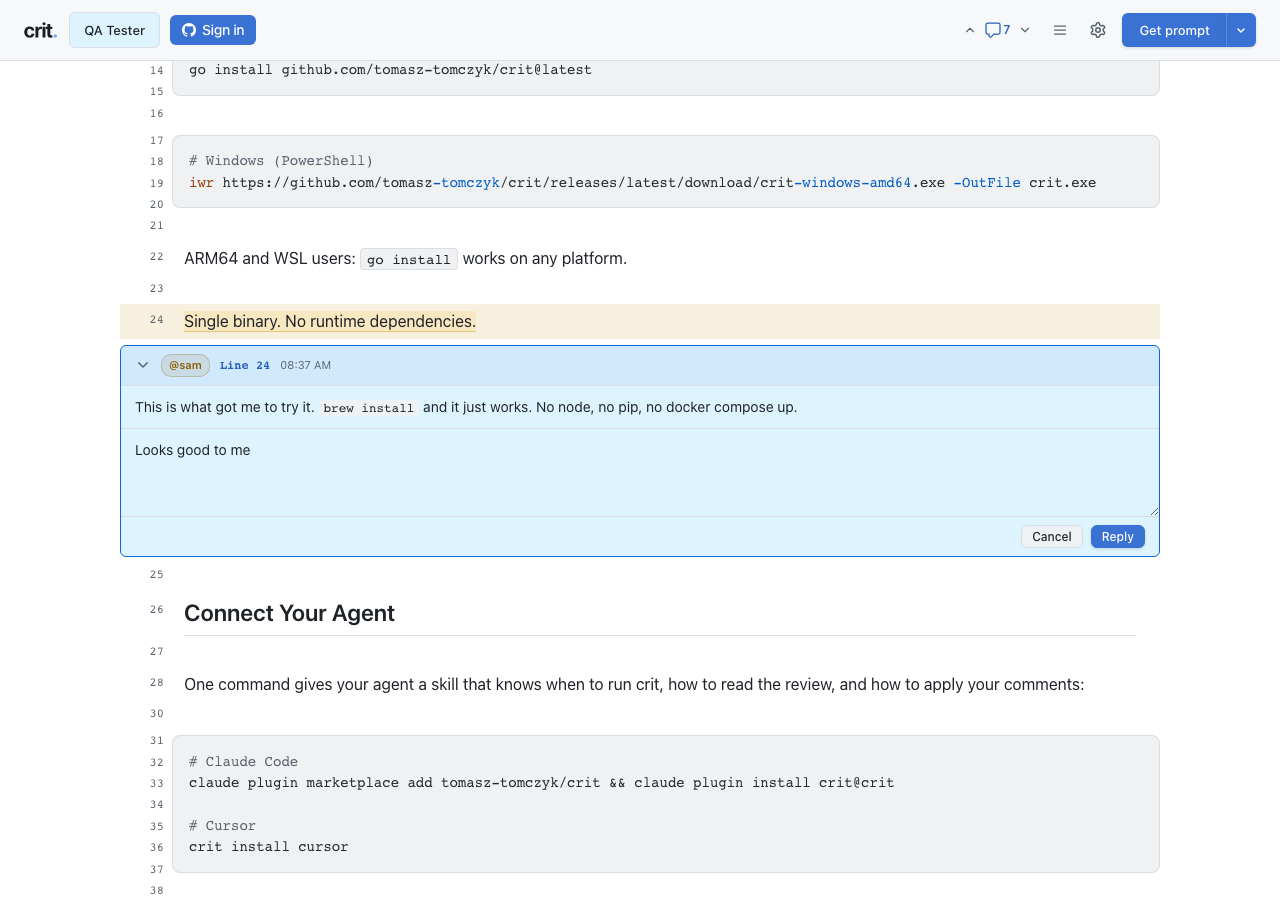Click the 'brew install' inline code in comment
The width and height of the screenshot is (1280, 900).
(x=368, y=408)
